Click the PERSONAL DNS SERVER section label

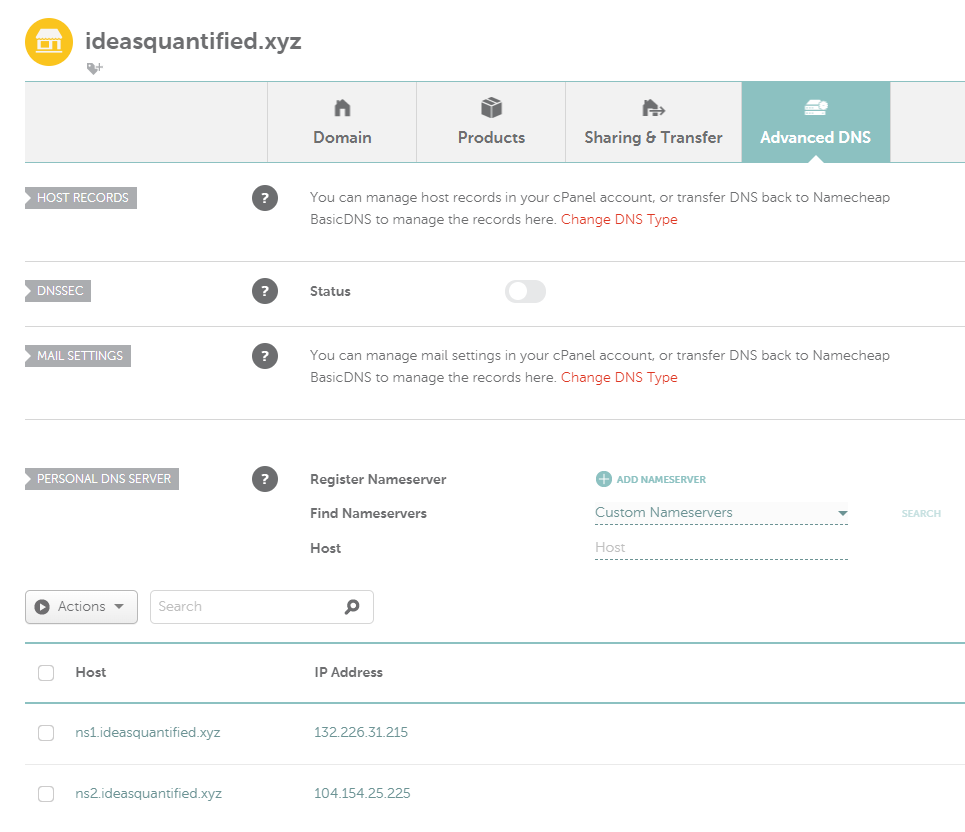[x=102, y=479]
